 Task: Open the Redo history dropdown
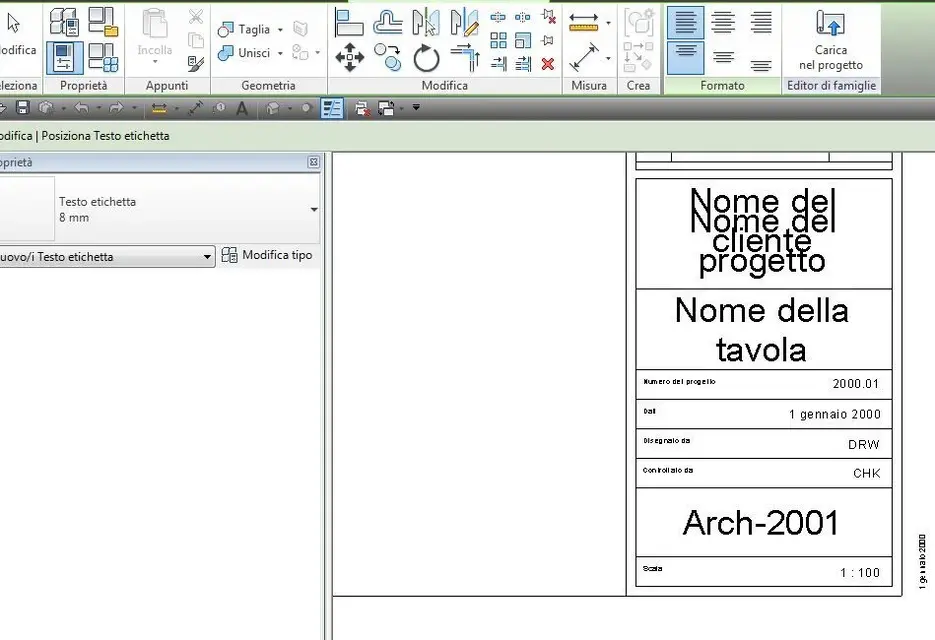click(x=134, y=108)
